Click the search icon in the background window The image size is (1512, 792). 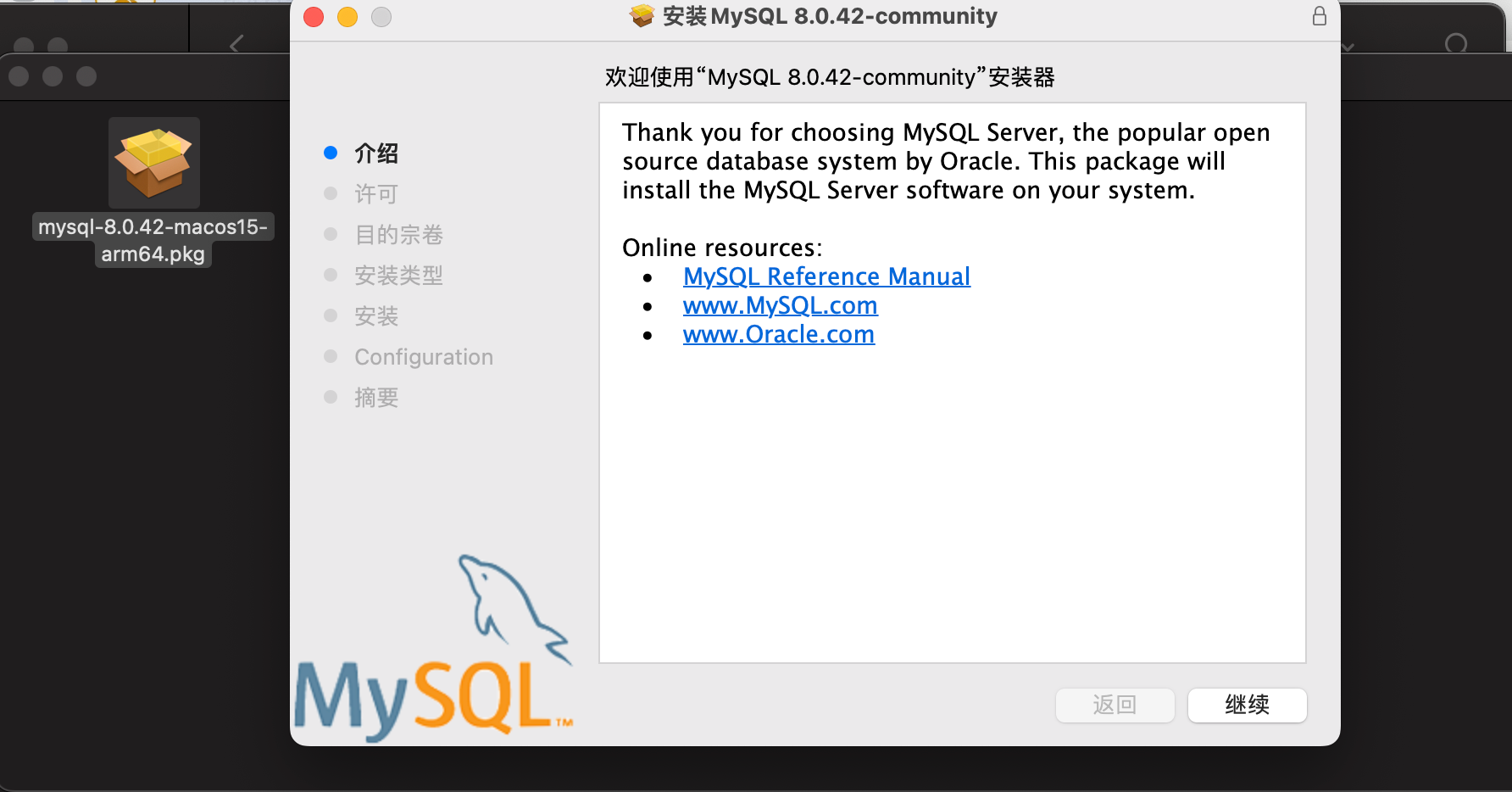(1456, 43)
